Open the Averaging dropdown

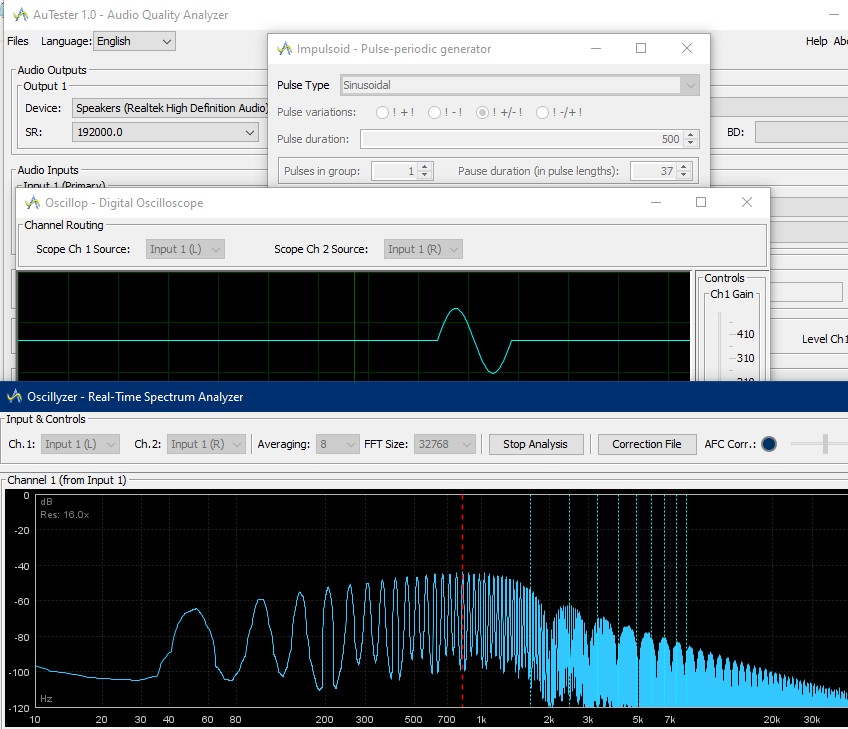(337, 444)
